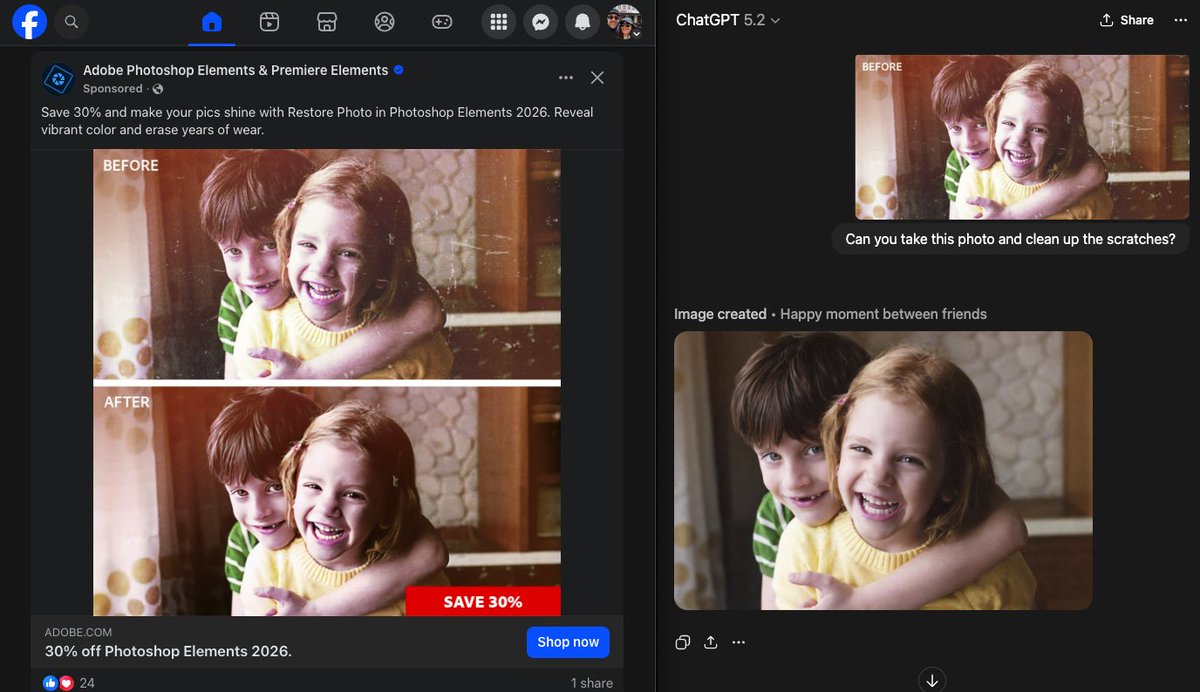Open the Reels video tab
The image size is (1200, 692).
pyautogui.click(x=269, y=22)
